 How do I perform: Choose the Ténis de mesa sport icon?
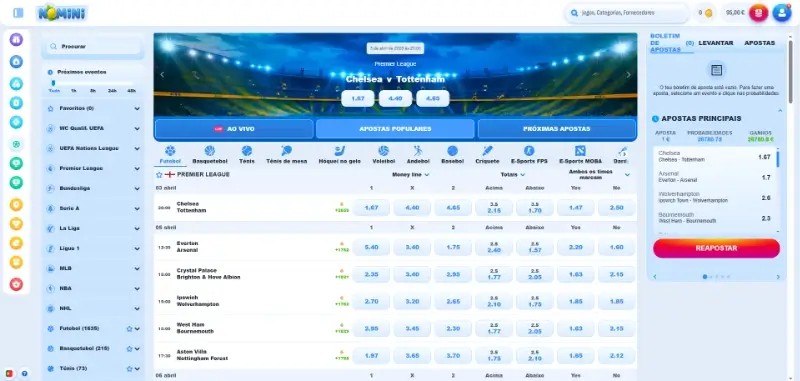pos(286,151)
